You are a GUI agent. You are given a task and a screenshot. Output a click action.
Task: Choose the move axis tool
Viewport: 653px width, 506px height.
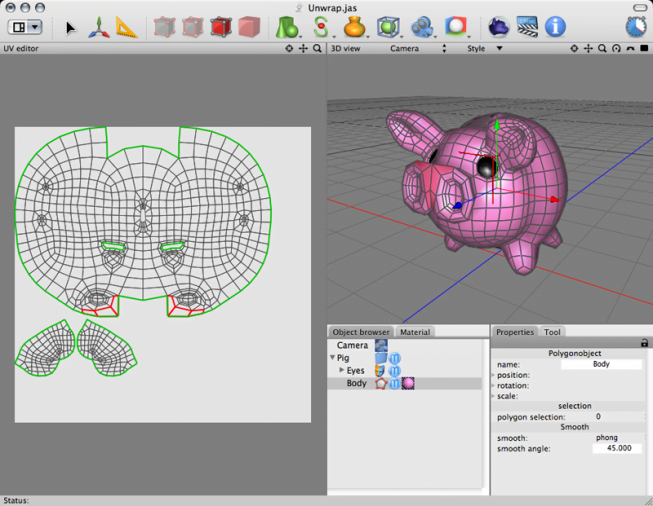99,27
